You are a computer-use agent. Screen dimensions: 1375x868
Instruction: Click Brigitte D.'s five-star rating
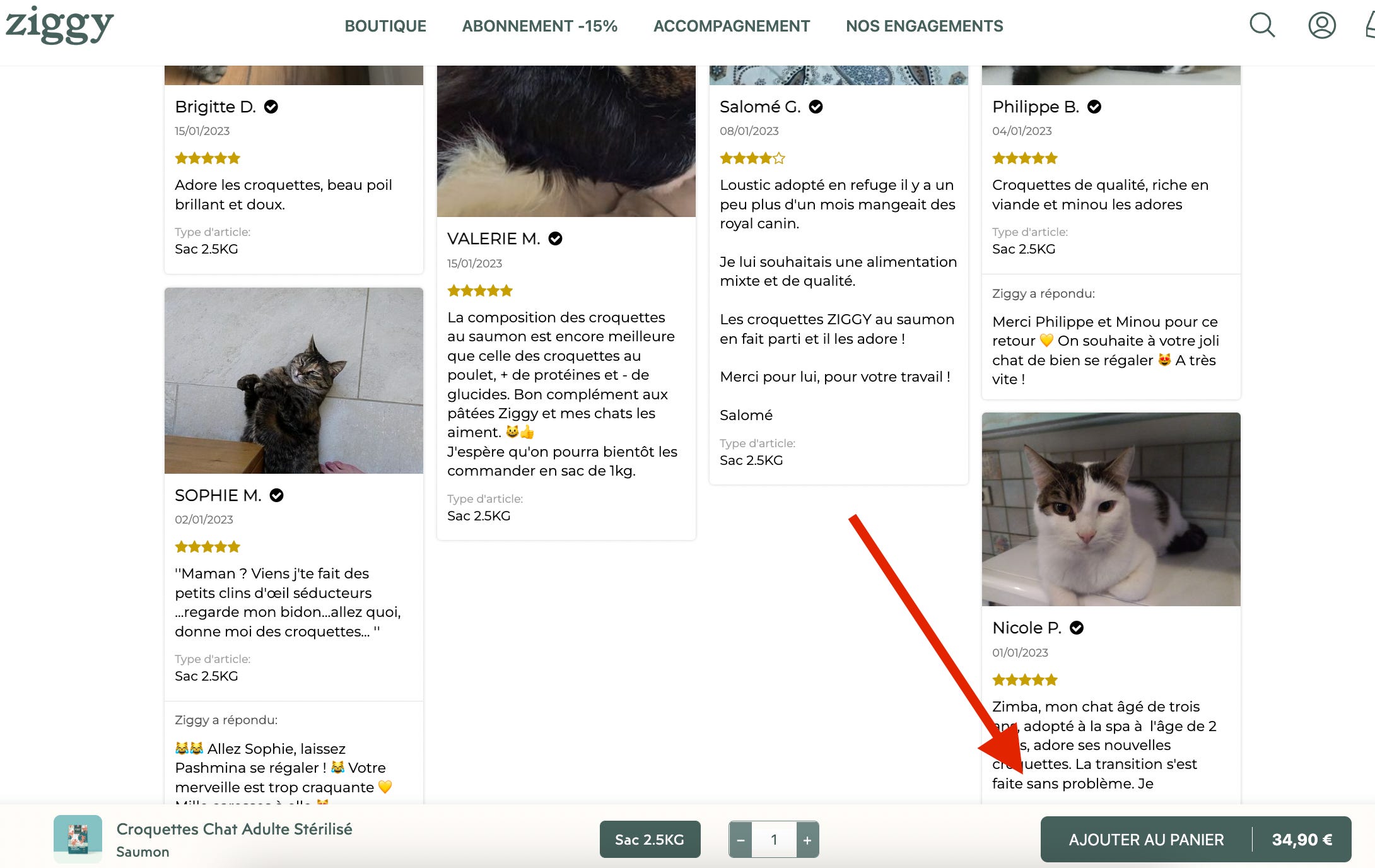(x=208, y=158)
